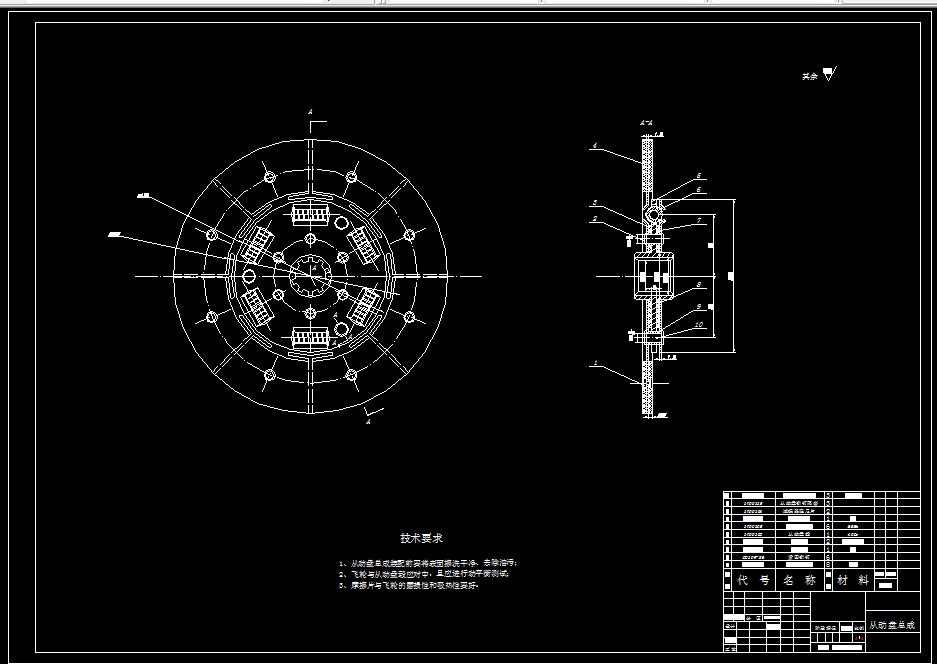Select the hub cross-section in A-A view
This screenshot has height=664, width=937.
pyautogui.click(x=654, y=276)
